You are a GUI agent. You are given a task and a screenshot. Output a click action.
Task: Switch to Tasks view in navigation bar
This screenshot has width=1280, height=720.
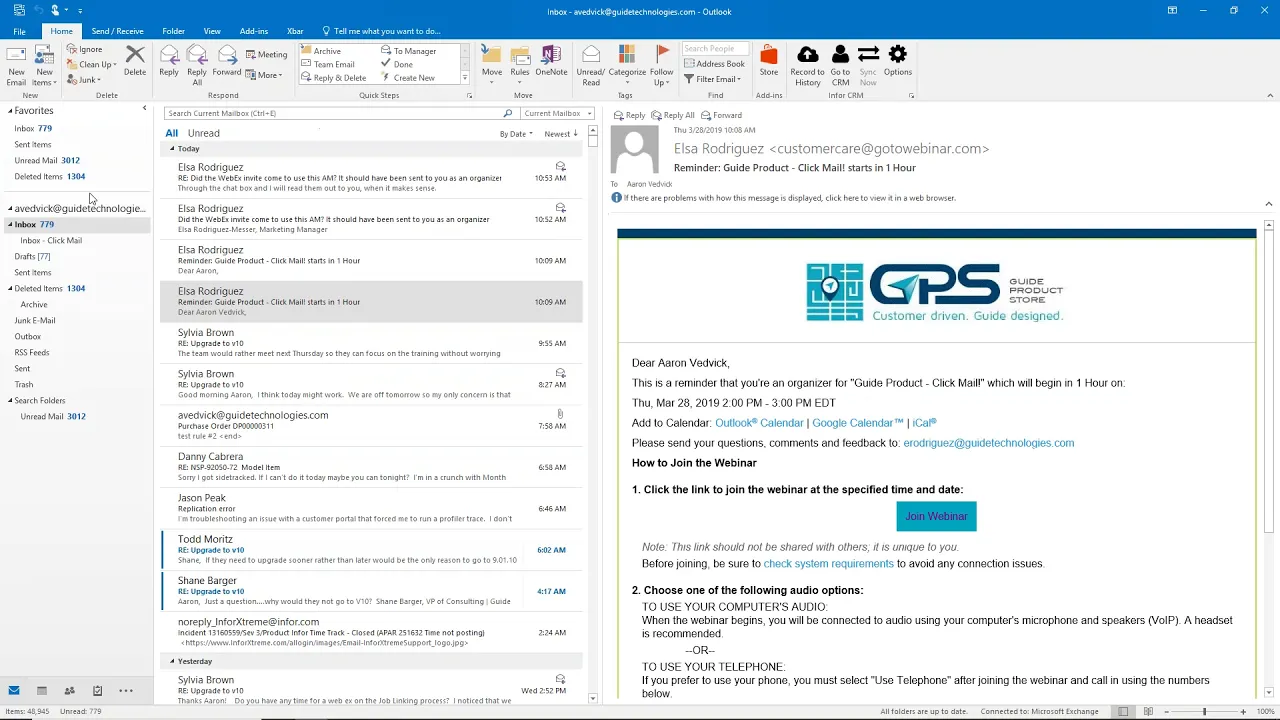point(97,690)
